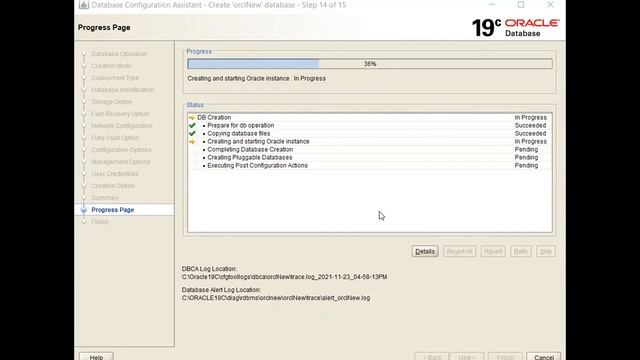The image size is (640, 360).
Task: Click the Revert All button
Action: point(460,251)
